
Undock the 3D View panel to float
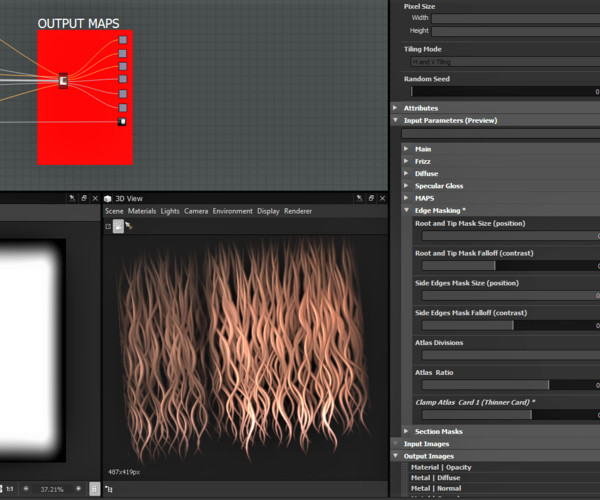[x=371, y=198]
